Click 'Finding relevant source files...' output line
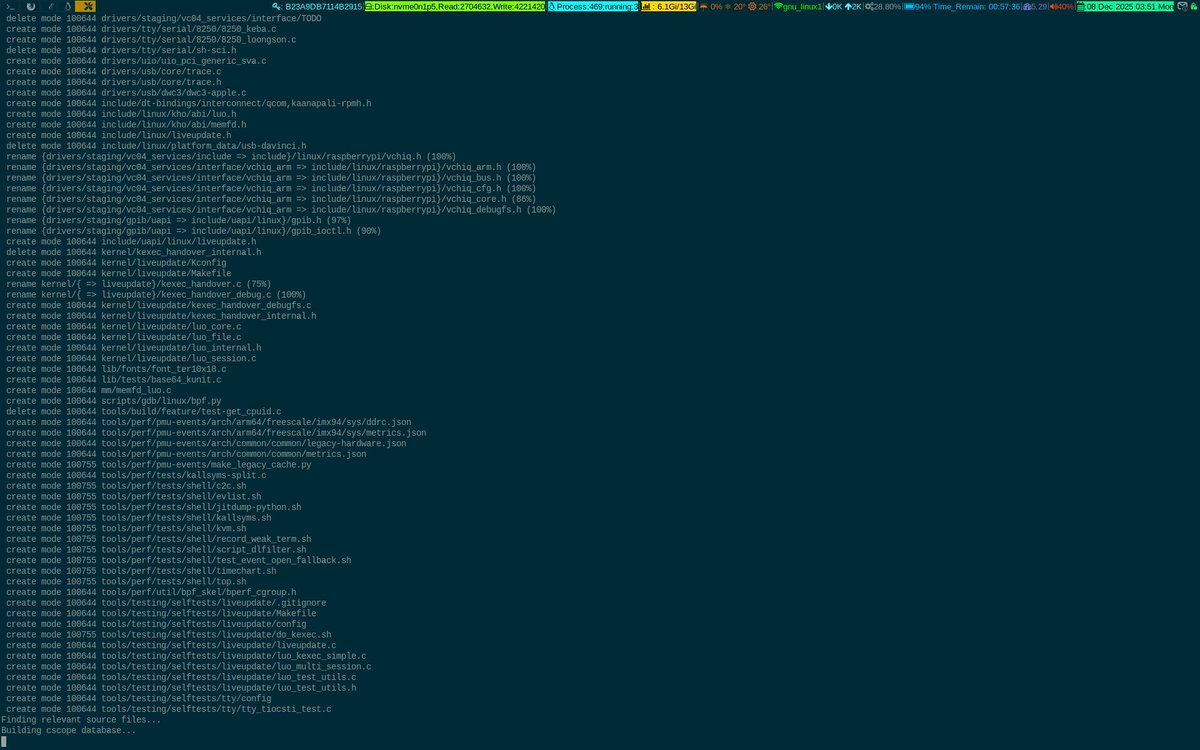This screenshot has height=750, width=1200. 81,720
